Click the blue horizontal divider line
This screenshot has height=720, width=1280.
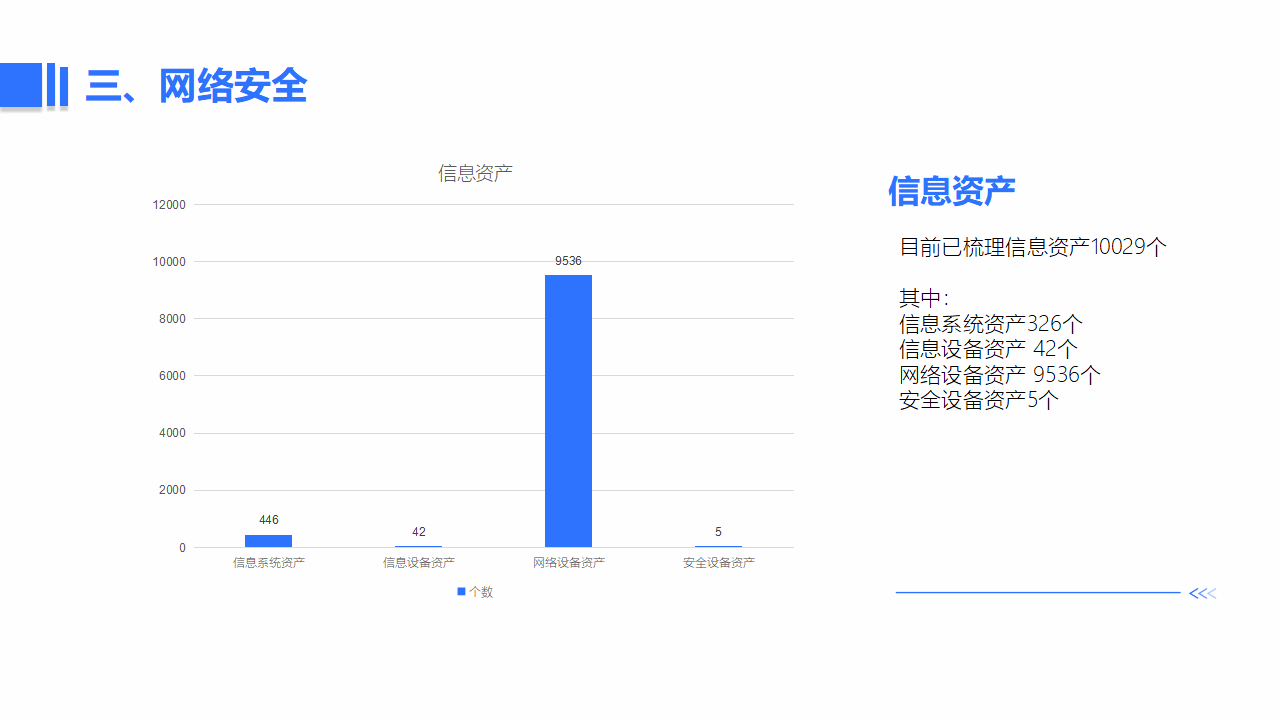1038,593
